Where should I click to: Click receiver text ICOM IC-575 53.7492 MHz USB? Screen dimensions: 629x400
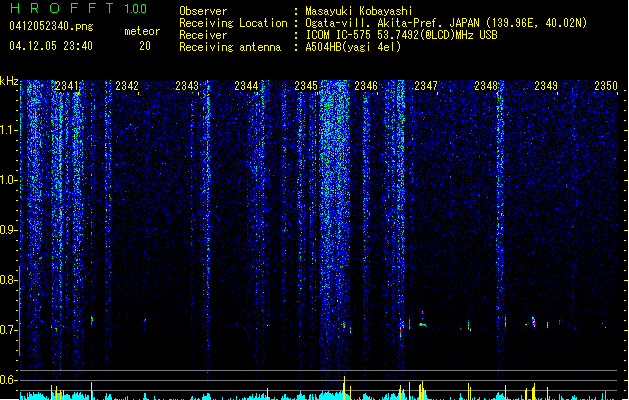401,35
